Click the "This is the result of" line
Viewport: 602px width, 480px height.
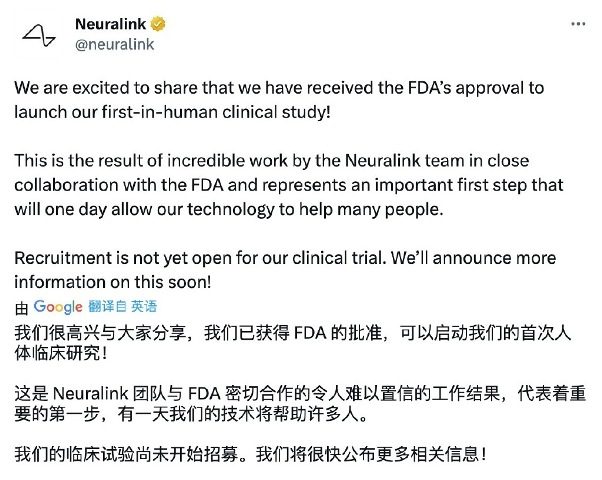click(x=272, y=161)
